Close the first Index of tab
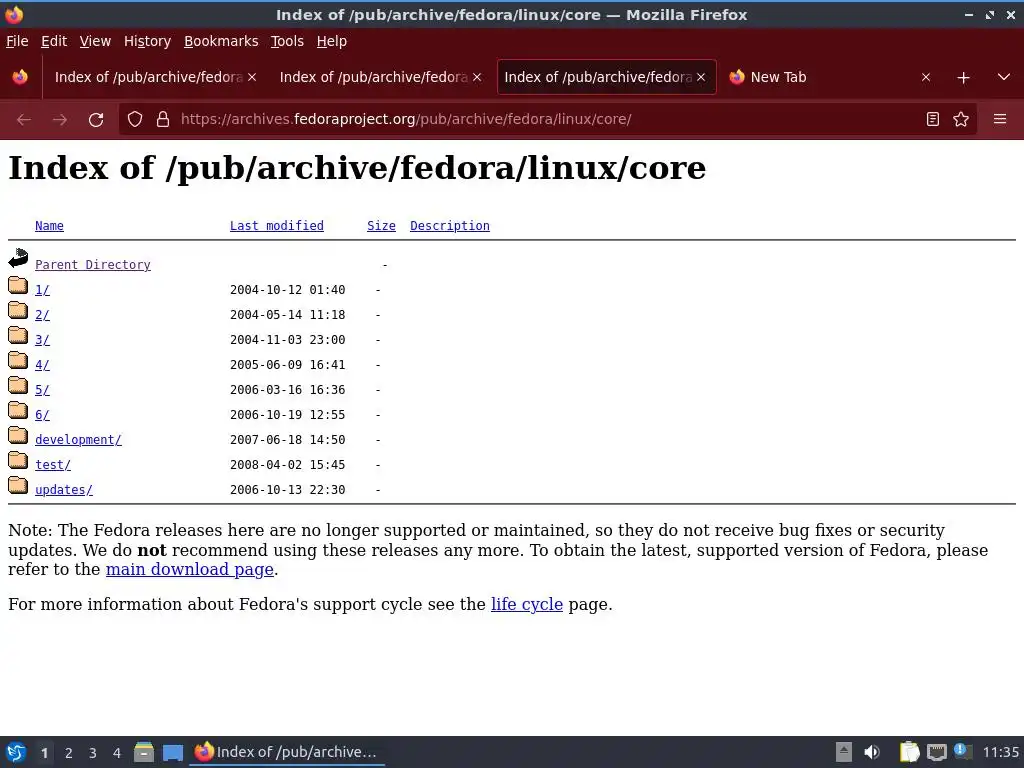 tap(252, 77)
